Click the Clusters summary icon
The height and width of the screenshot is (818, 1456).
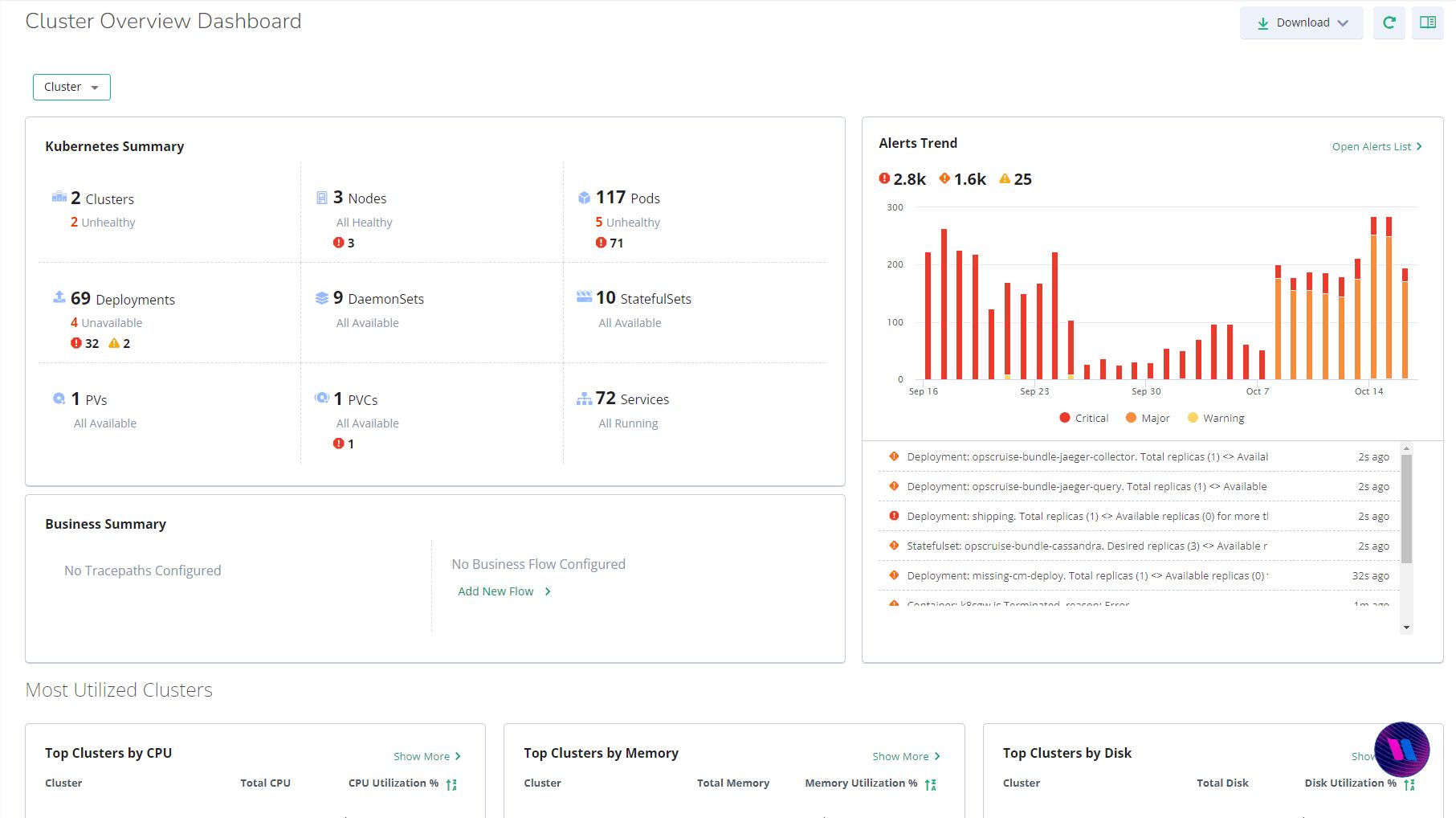point(59,198)
